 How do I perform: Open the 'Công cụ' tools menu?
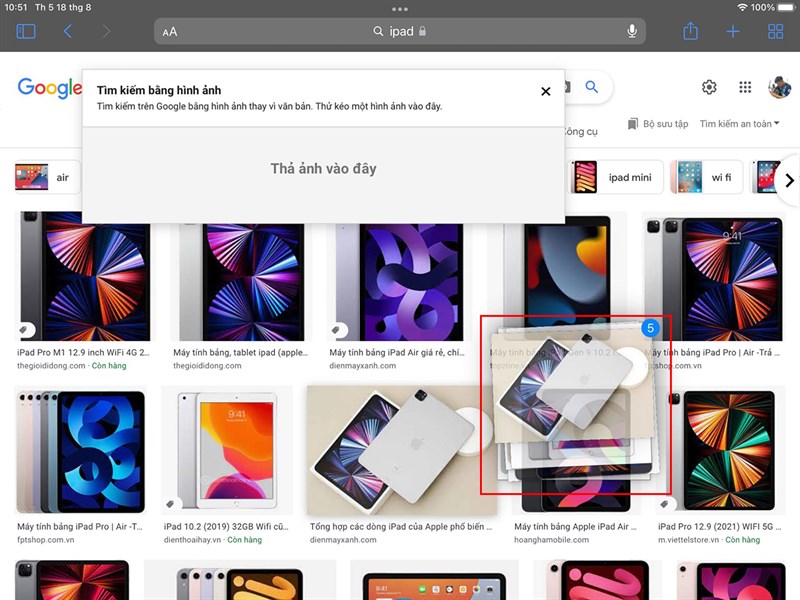click(583, 131)
